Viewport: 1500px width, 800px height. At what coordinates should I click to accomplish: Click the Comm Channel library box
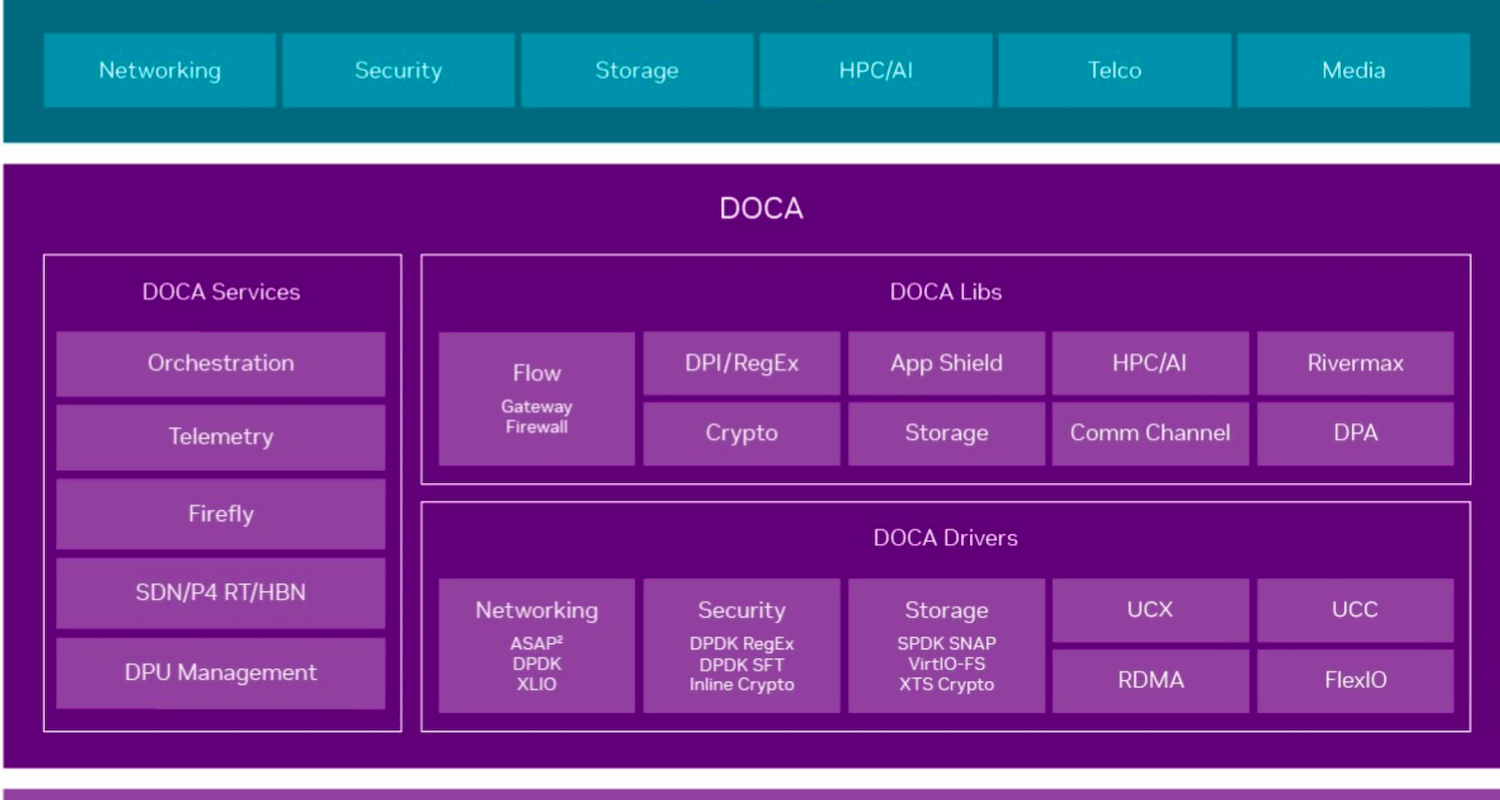click(1150, 433)
